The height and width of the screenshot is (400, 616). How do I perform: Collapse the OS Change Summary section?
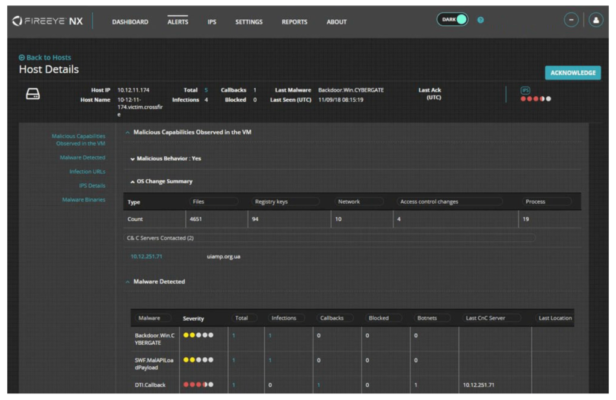132,182
